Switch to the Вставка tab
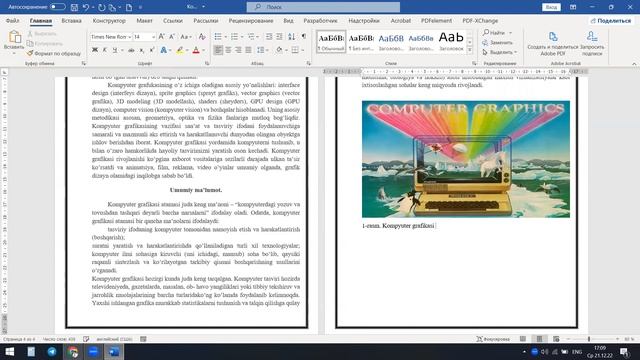 pos(71,20)
